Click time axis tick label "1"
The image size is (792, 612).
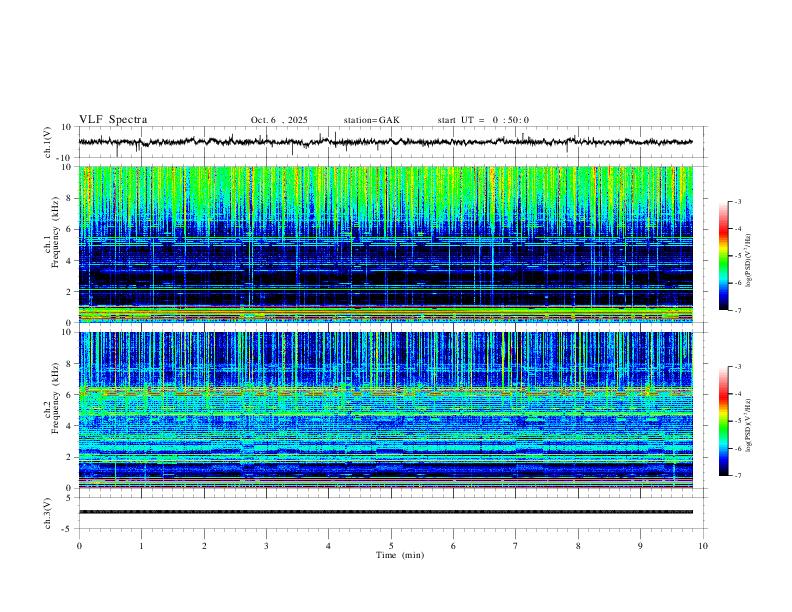click(x=141, y=546)
